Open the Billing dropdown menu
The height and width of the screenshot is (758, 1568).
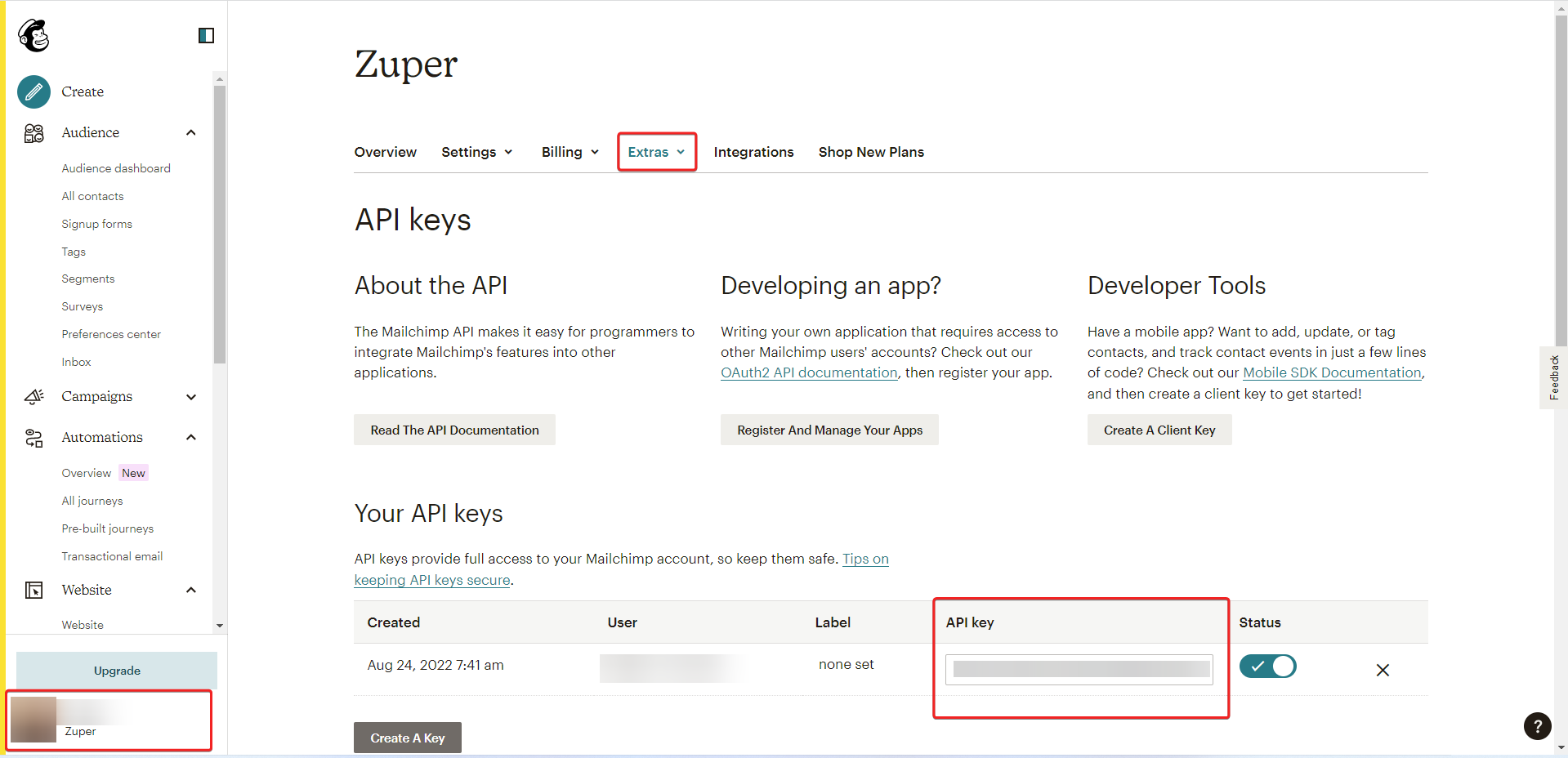(x=570, y=152)
